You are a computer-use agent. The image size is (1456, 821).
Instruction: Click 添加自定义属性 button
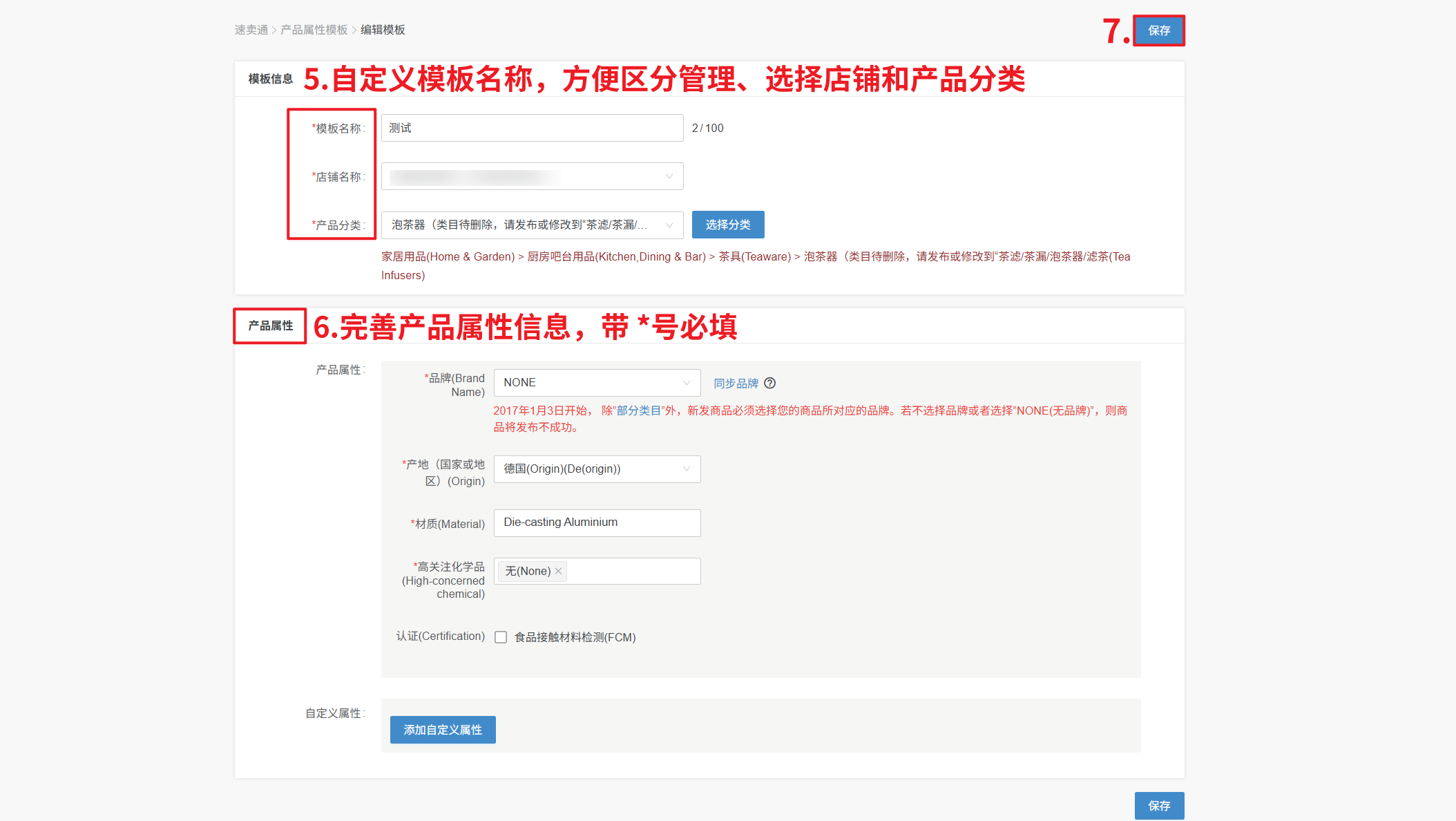443,730
